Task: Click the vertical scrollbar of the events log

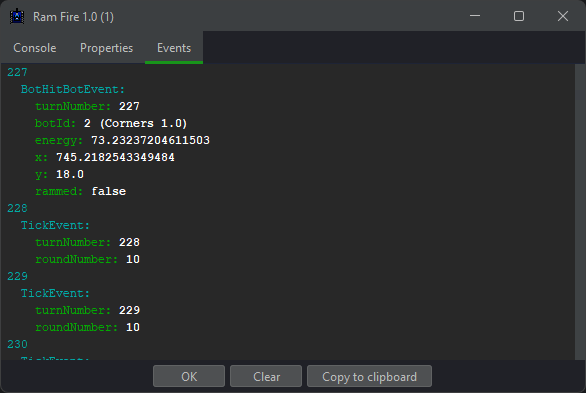Action: 580,212
